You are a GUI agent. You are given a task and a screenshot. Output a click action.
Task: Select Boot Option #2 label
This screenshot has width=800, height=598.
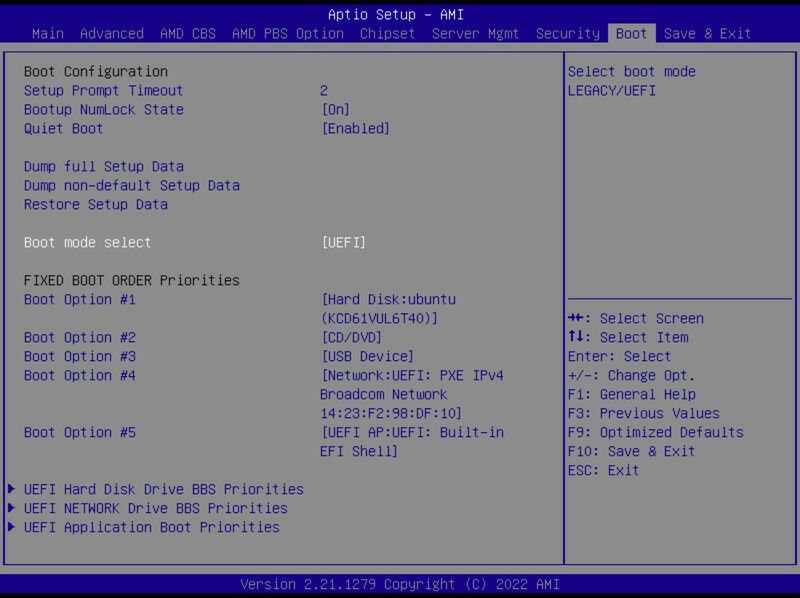[x=80, y=337]
